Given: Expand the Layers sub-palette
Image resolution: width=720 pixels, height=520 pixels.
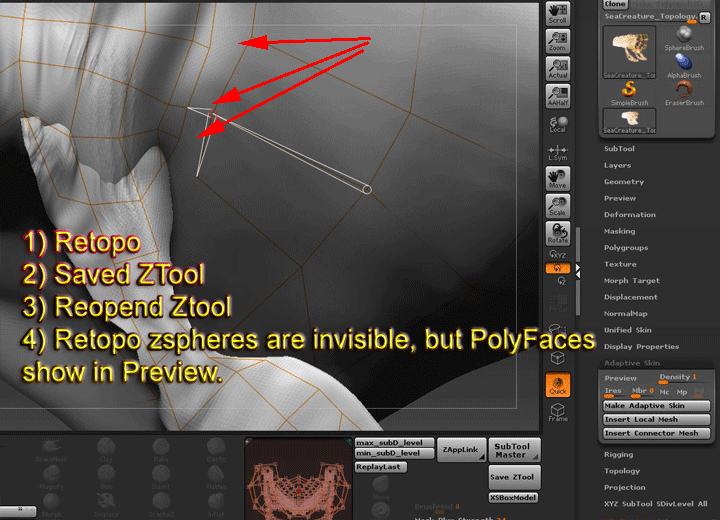Looking at the screenshot, I should pos(617,165).
